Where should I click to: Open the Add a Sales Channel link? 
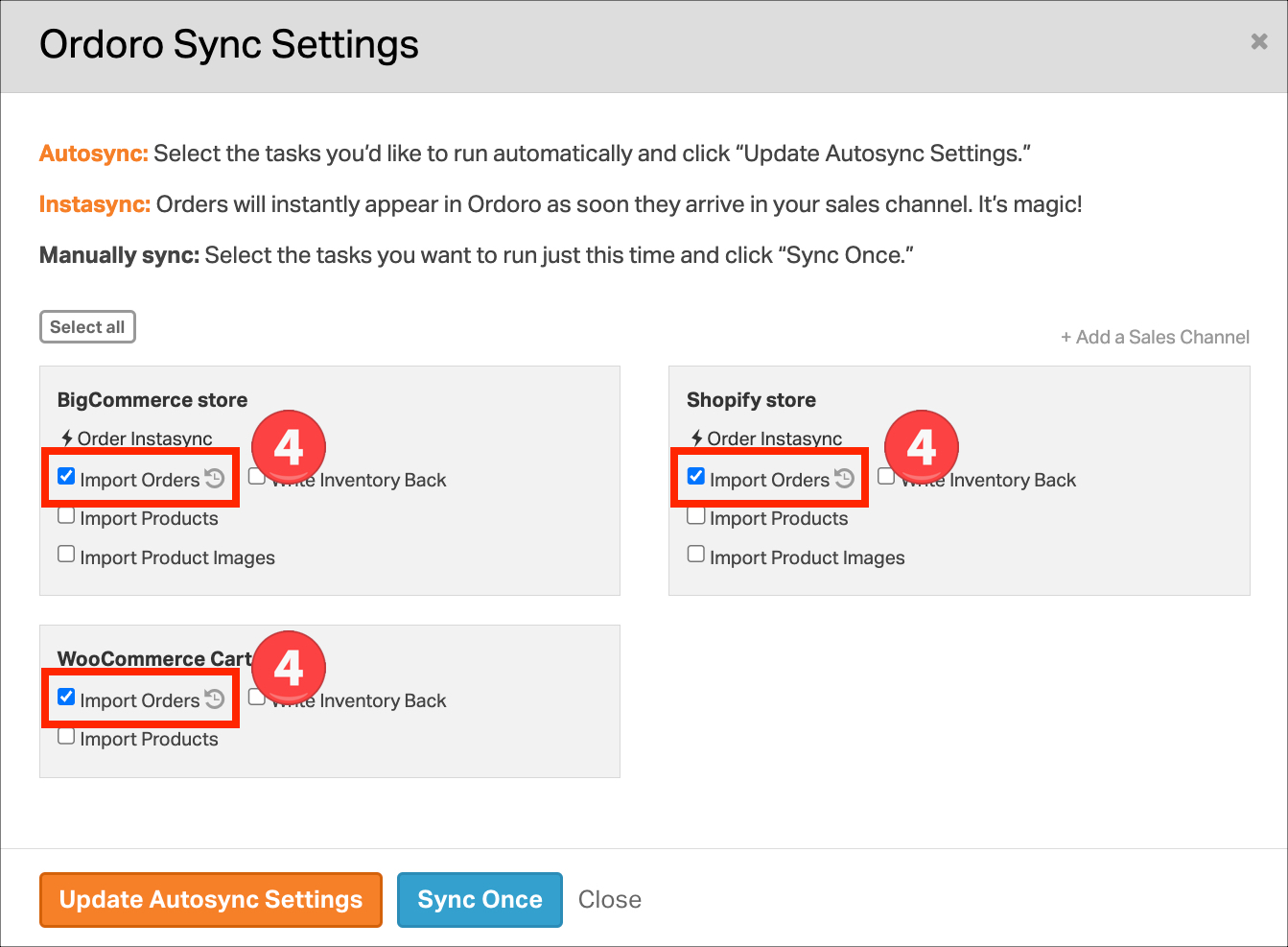(1155, 337)
